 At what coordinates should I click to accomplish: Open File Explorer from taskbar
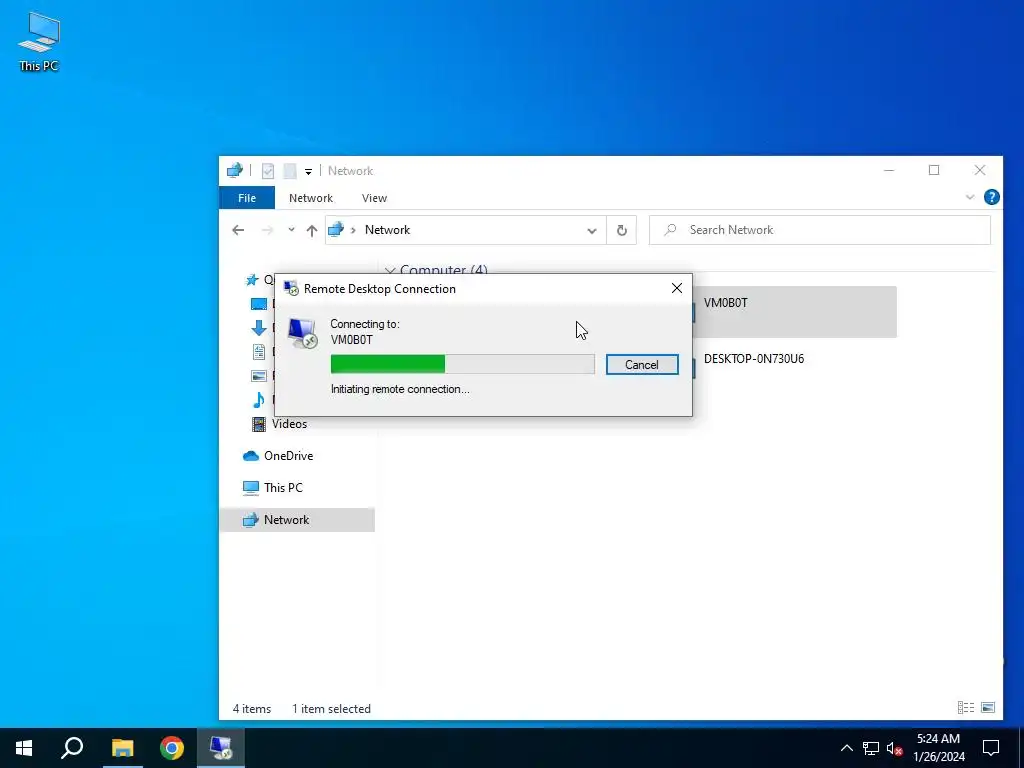click(x=122, y=748)
